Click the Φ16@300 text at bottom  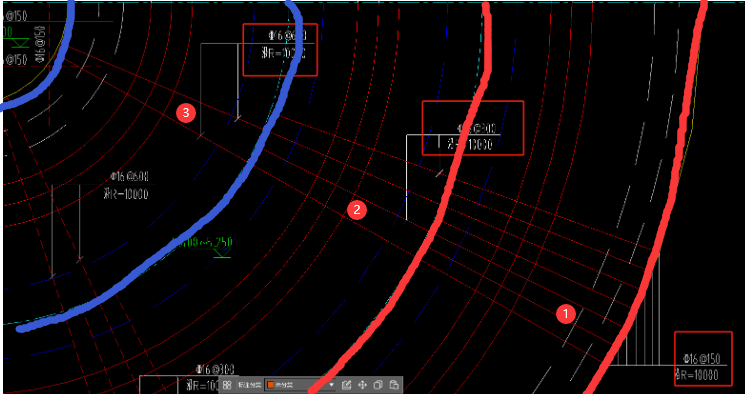pyautogui.click(x=215, y=370)
